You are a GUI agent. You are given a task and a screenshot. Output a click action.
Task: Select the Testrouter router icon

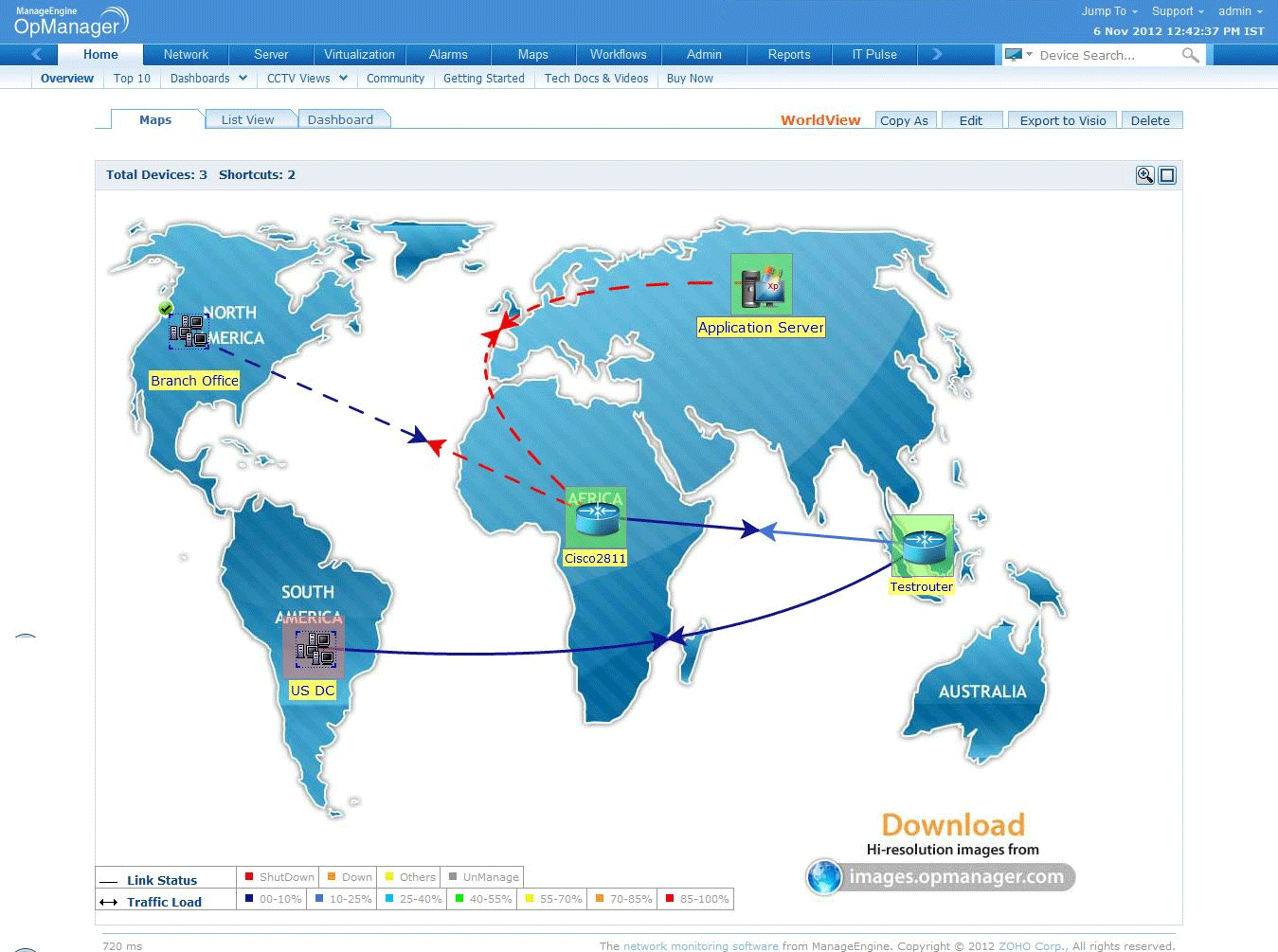[x=922, y=546]
